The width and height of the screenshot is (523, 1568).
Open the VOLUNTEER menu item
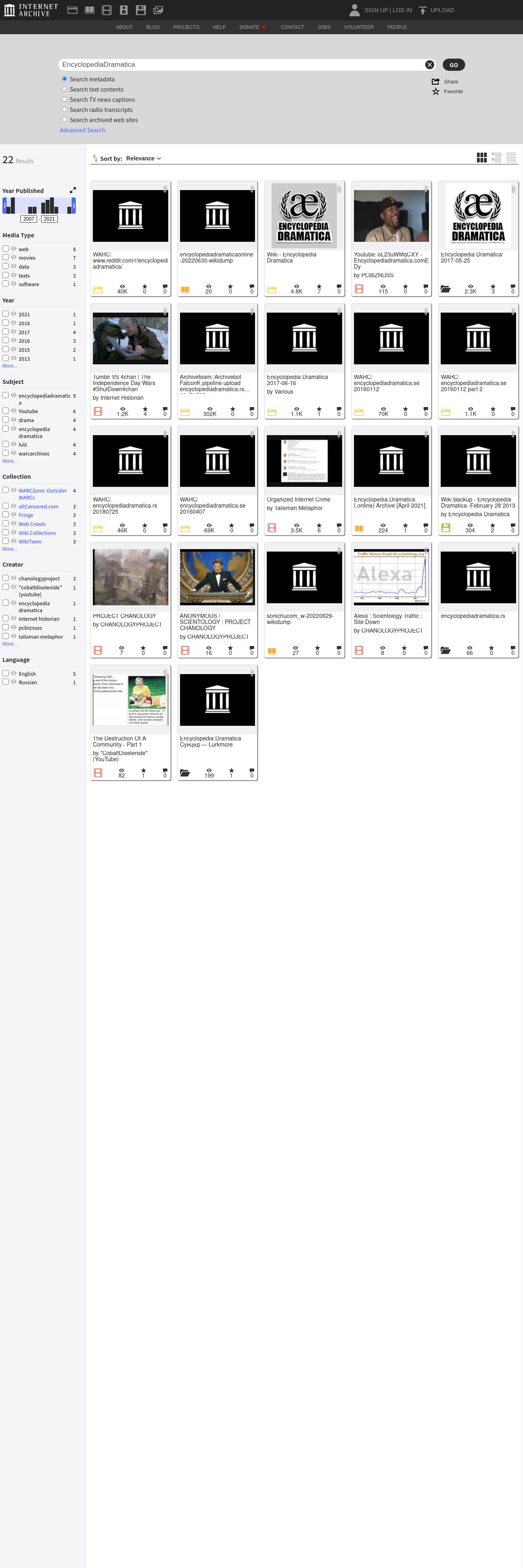pyautogui.click(x=358, y=27)
